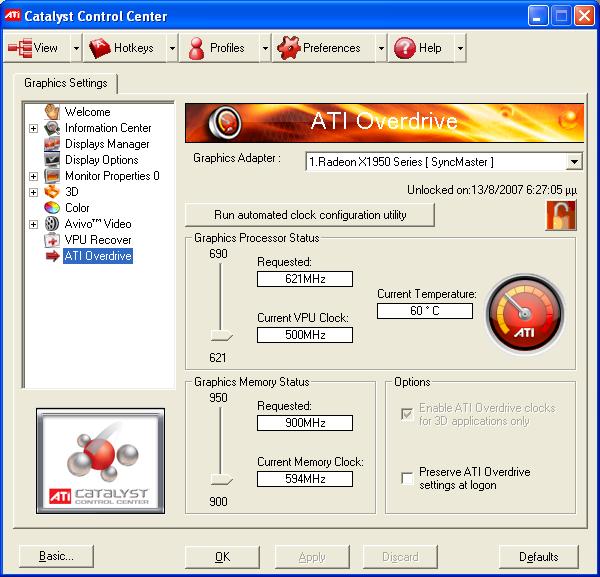This screenshot has height=577, width=600.
Task: Run automated clock configuration utility
Action: tap(310, 215)
